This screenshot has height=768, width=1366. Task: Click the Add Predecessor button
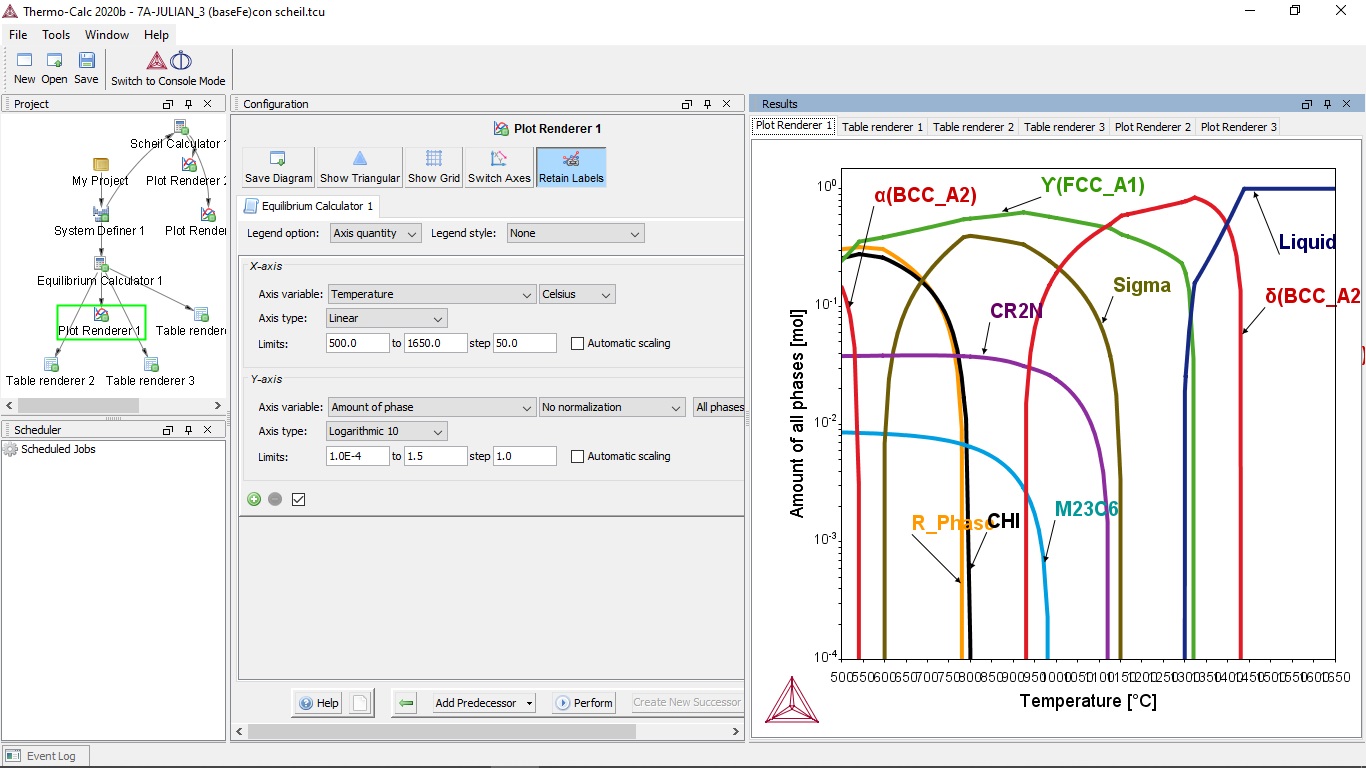[484, 703]
